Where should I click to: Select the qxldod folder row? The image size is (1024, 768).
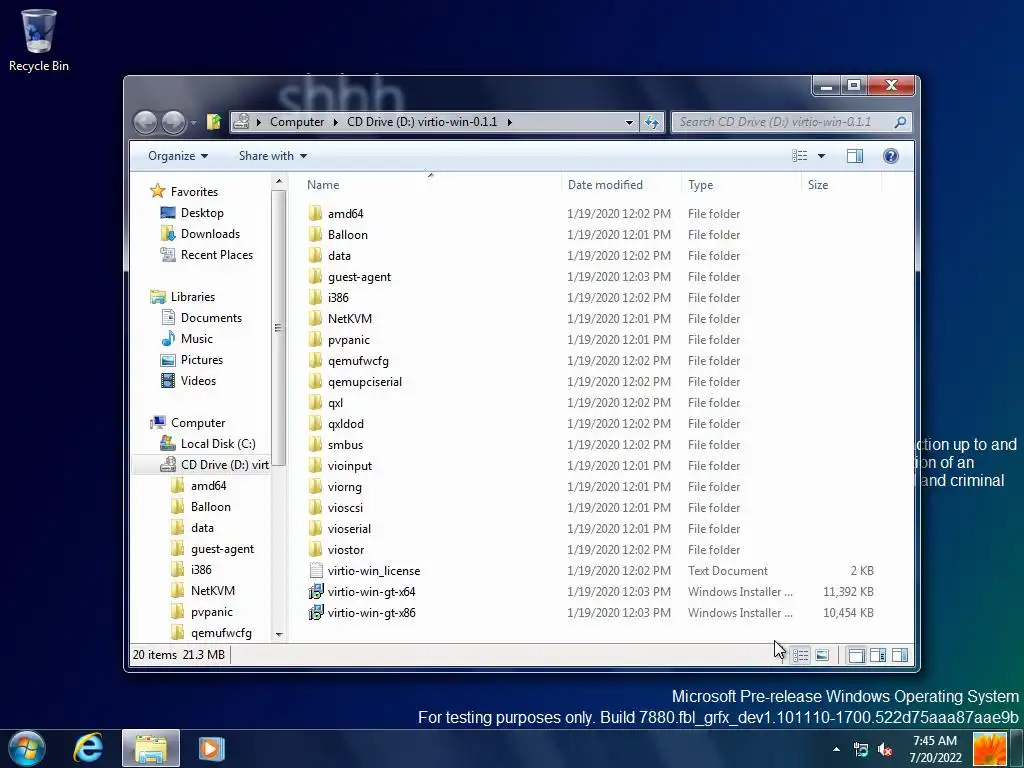tap(591, 424)
